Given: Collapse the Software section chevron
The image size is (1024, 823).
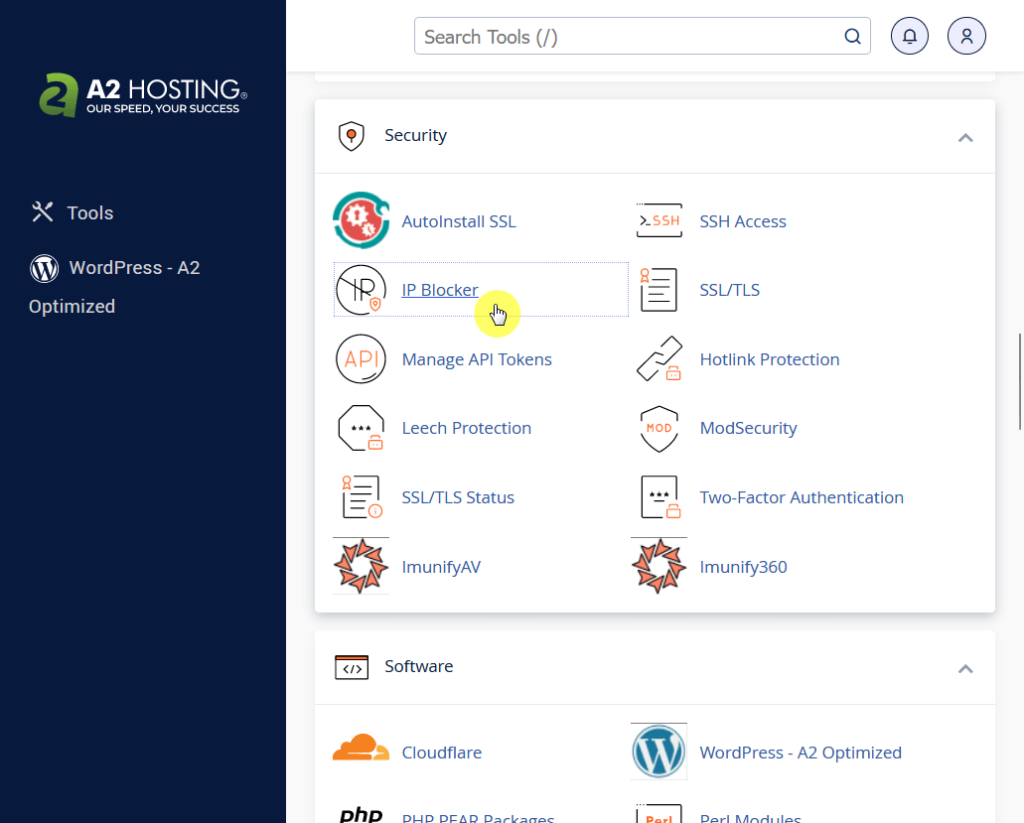Looking at the screenshot, I should click(965, 669).
